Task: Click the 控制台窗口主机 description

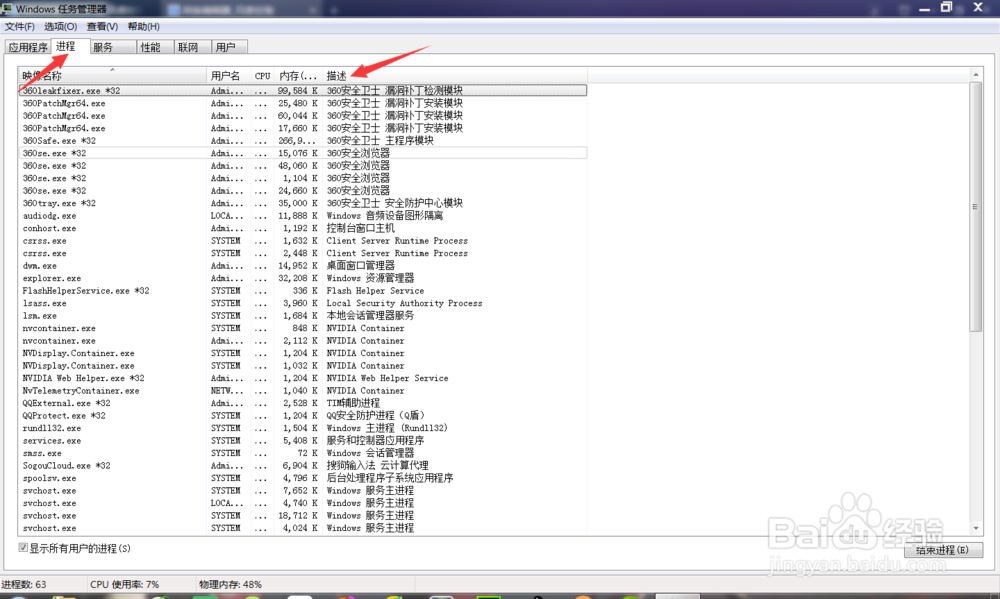Action: [x=360, y=228]
